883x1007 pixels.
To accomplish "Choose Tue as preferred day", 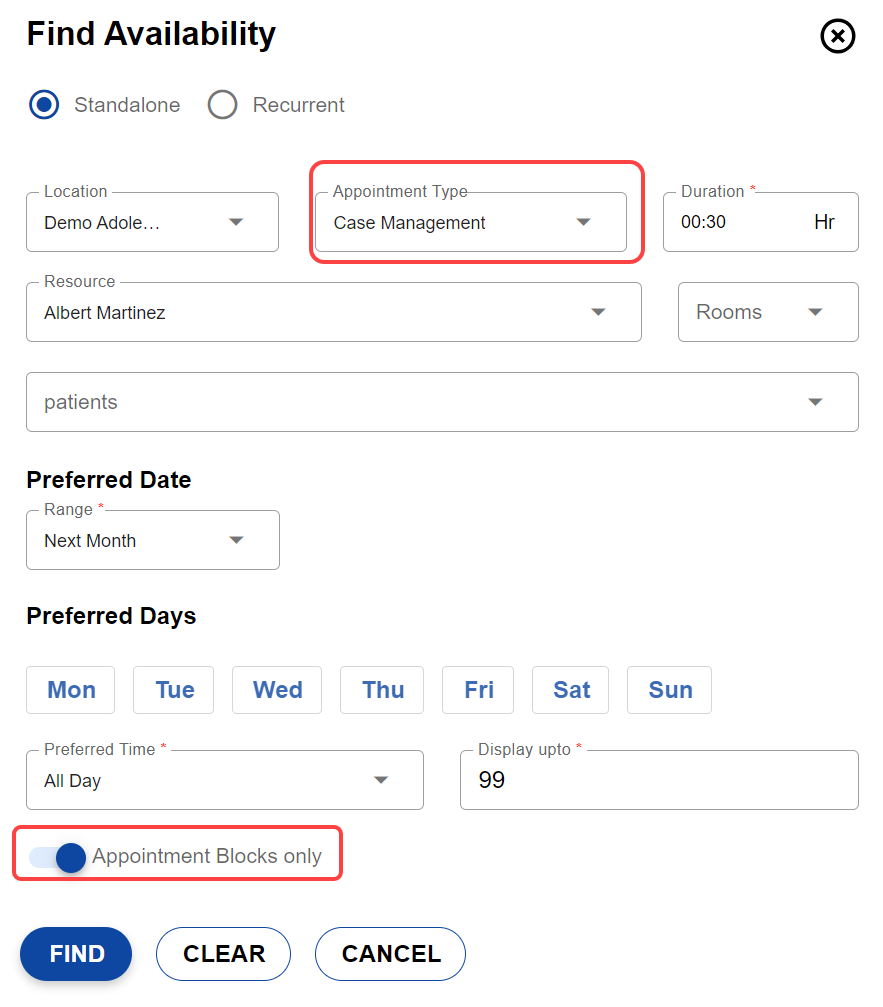I will 174,690.
